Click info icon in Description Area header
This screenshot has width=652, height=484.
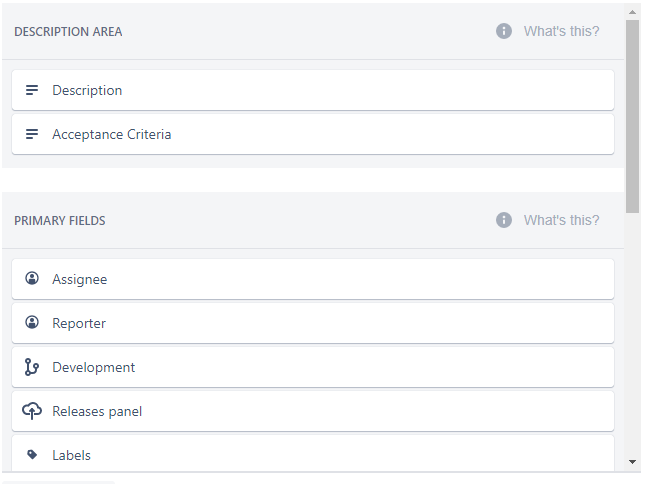tap(504, 31)
